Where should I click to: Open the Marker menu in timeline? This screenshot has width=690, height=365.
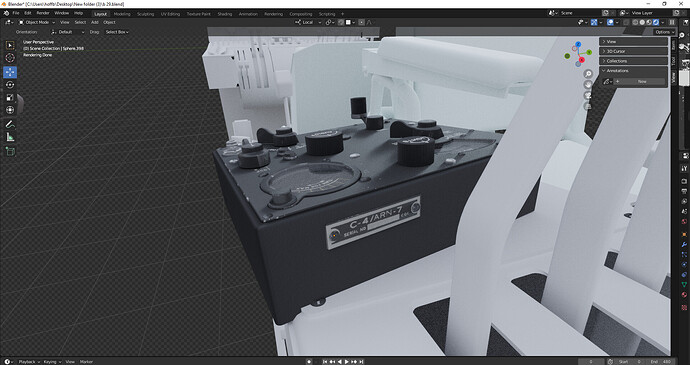[x=86, y=361]
